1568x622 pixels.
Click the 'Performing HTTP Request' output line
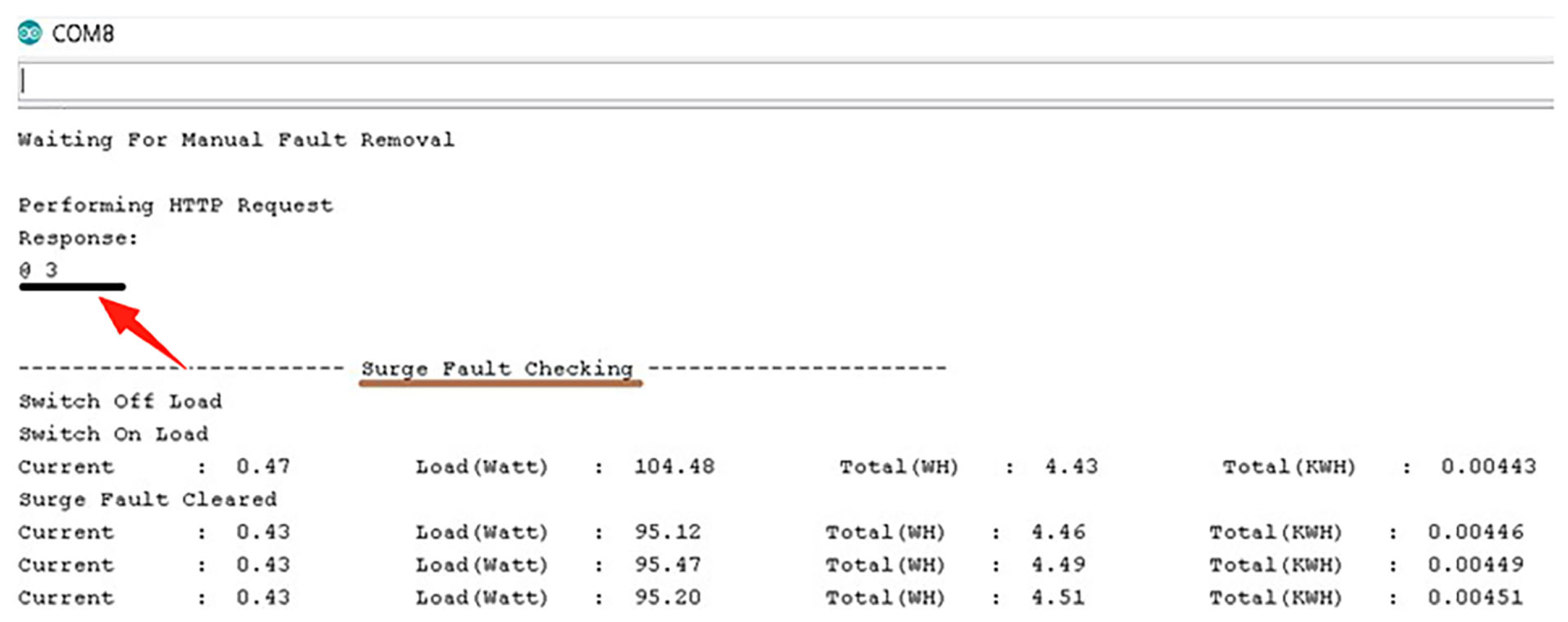pos(176,206)
